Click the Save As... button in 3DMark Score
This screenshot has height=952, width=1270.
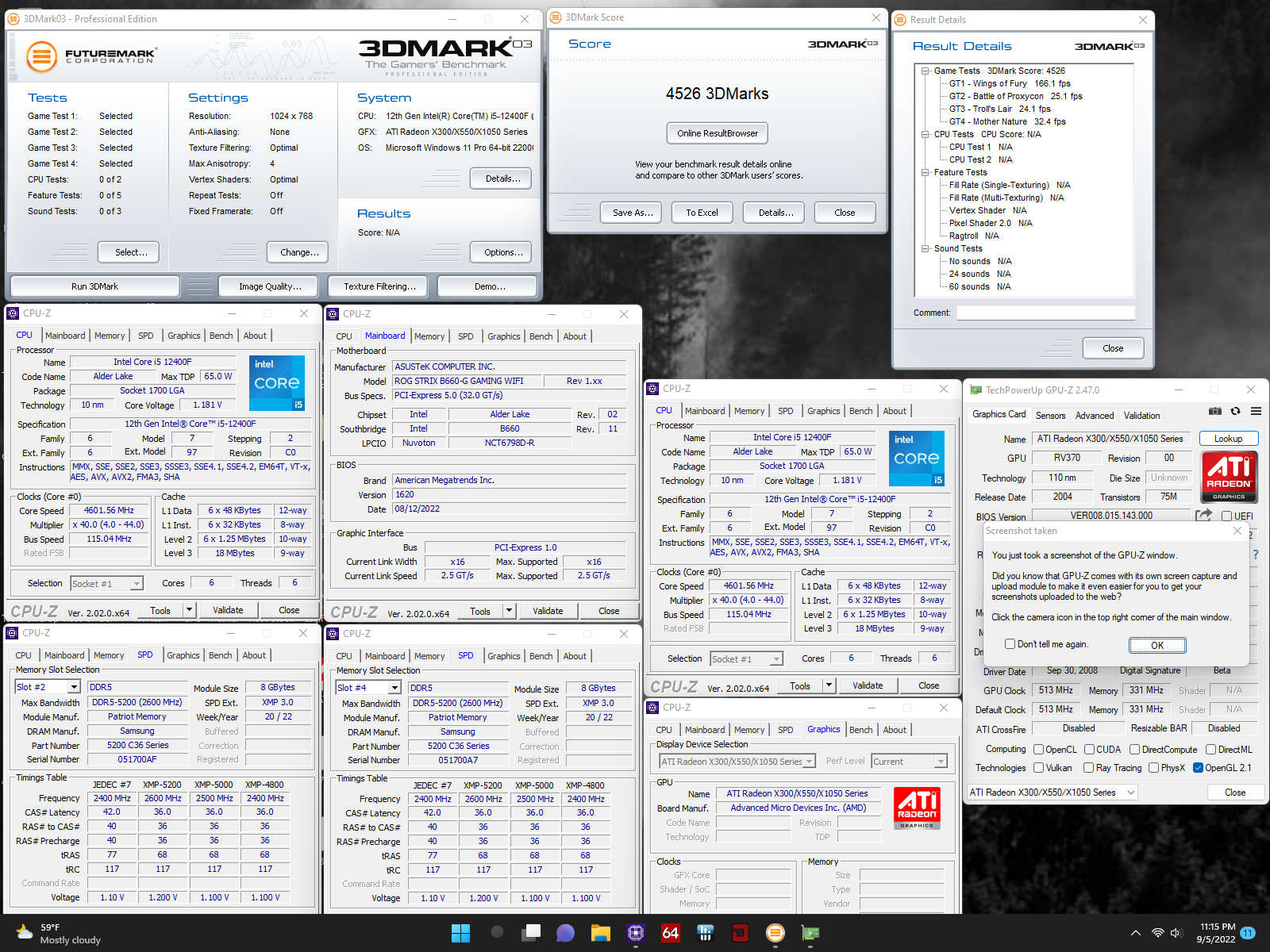[633, 213]
